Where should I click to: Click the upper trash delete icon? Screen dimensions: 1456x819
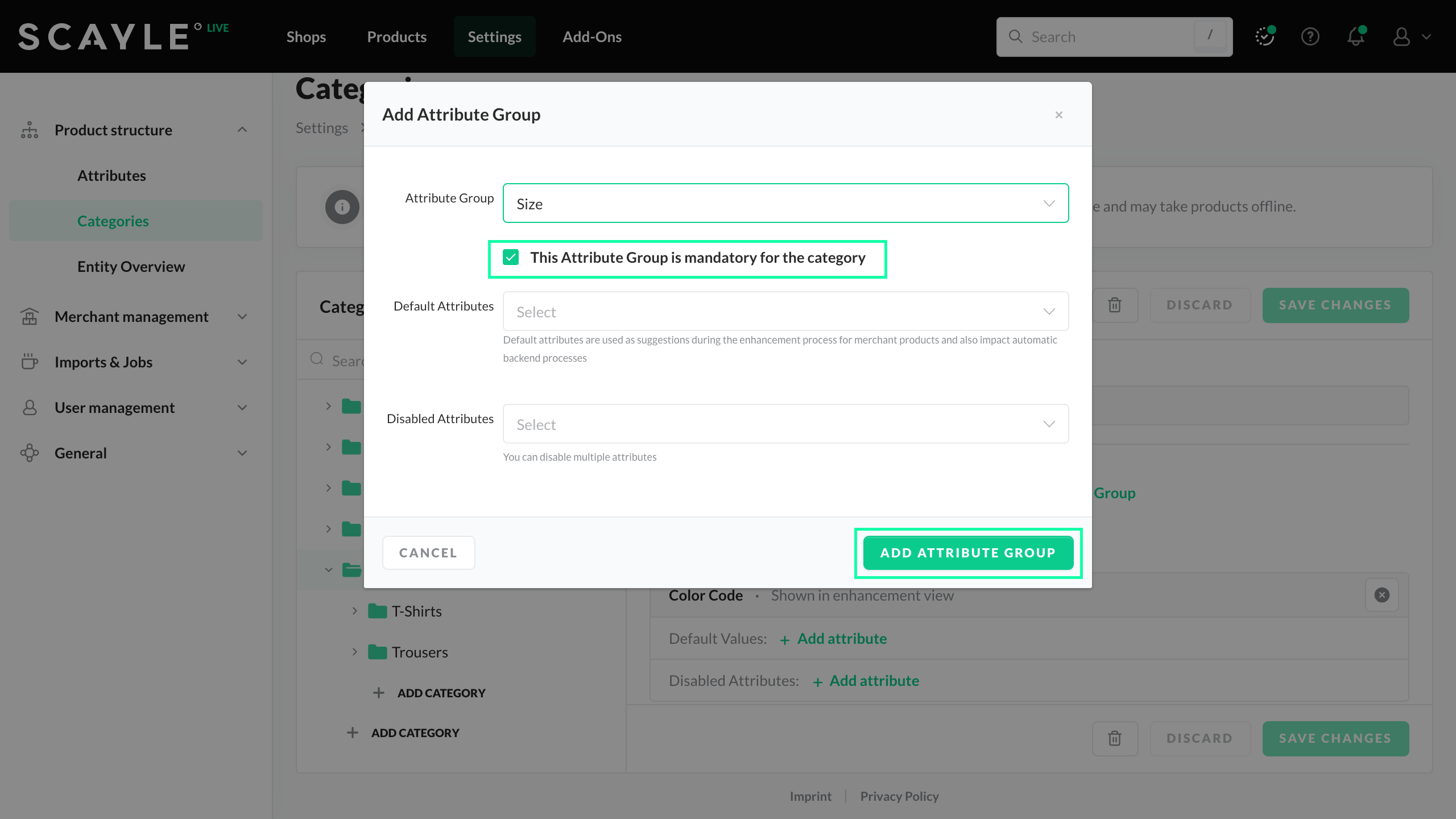coord(1115,305)
